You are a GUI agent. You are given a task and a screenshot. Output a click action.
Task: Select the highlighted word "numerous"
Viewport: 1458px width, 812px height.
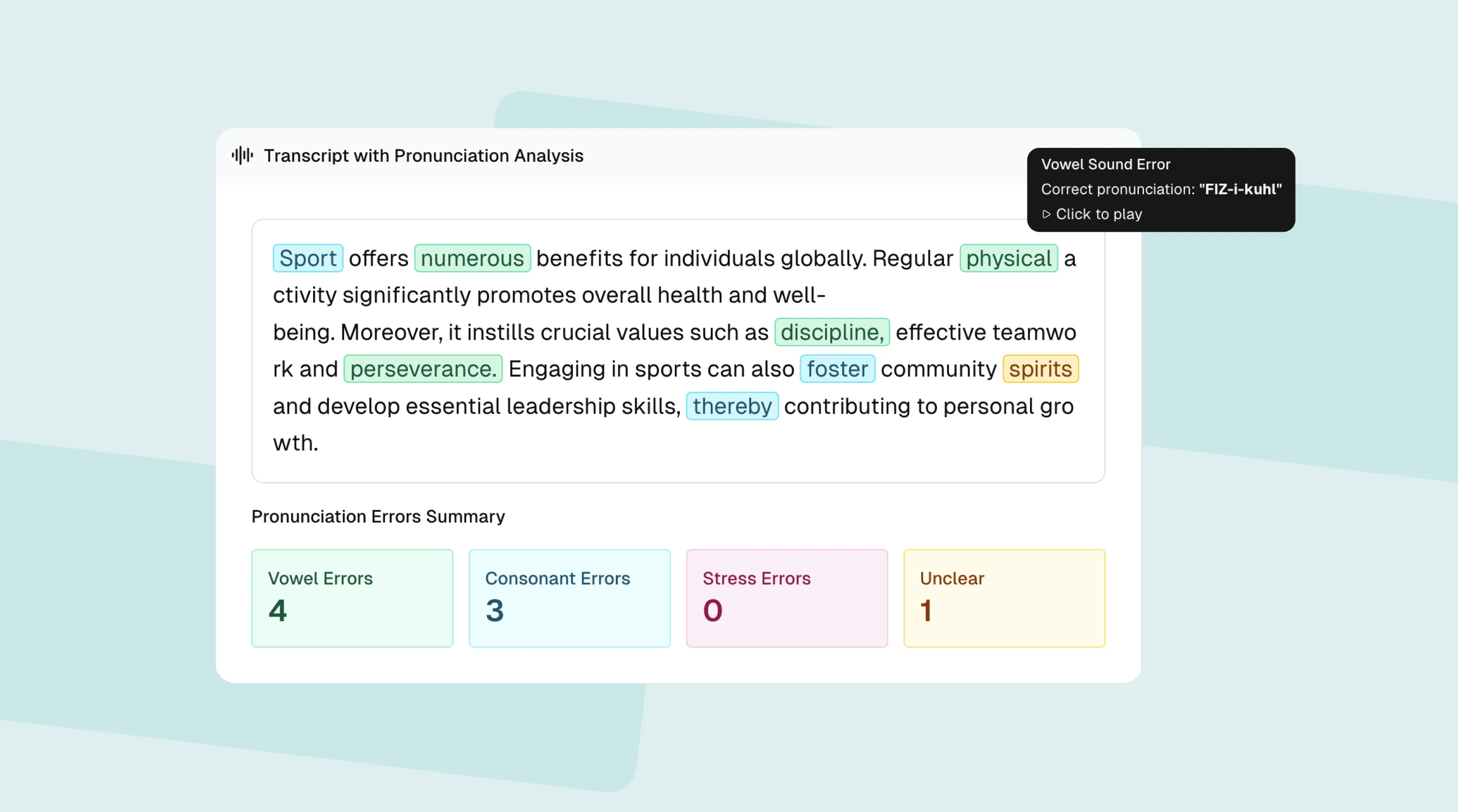[472, 258]
